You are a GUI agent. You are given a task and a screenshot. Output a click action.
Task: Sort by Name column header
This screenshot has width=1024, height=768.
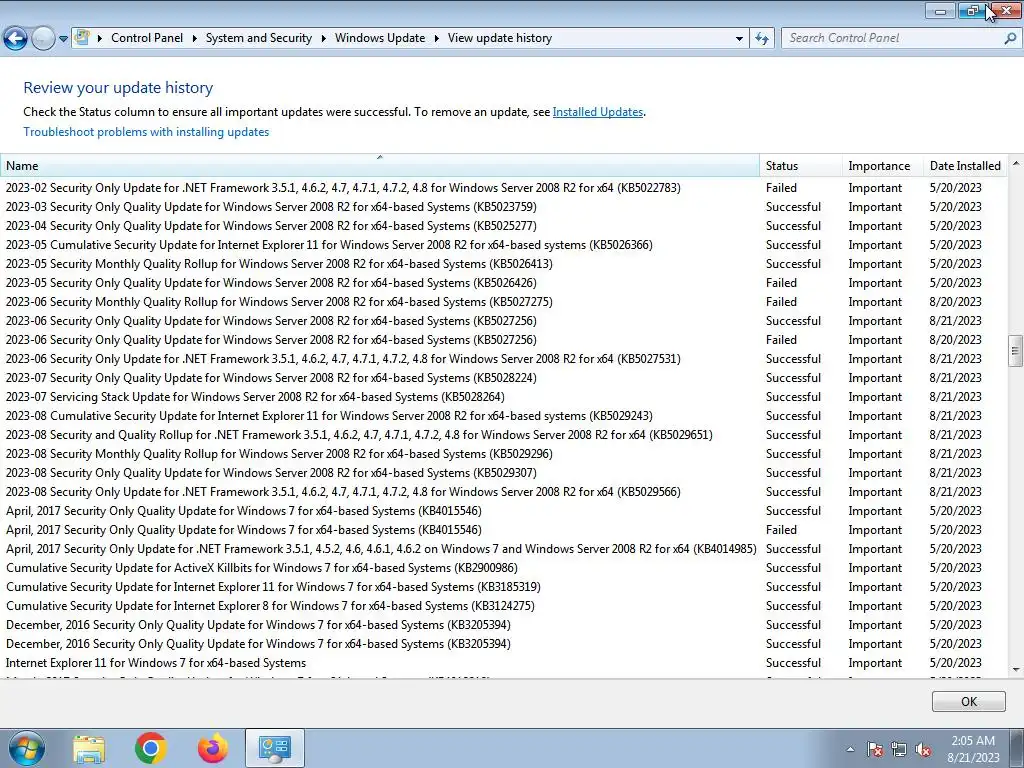379,166
